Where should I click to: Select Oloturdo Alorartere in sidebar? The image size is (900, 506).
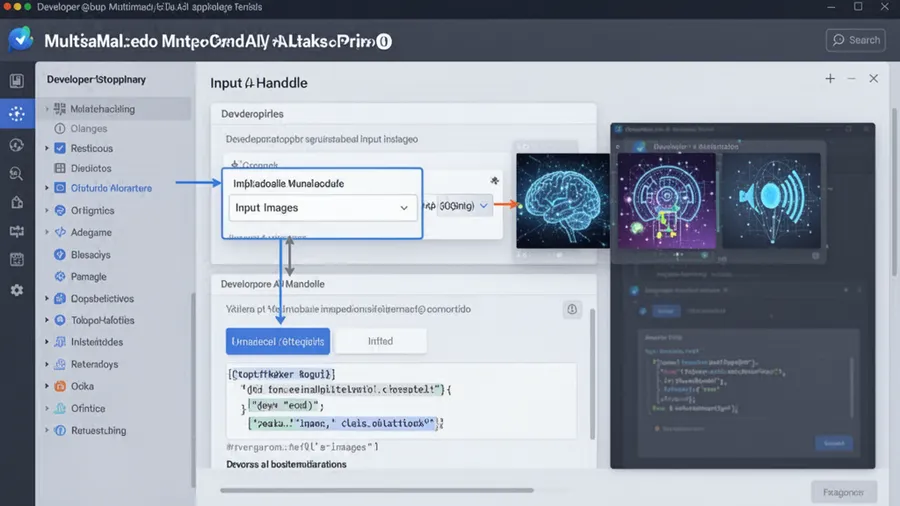pos(111,188)
